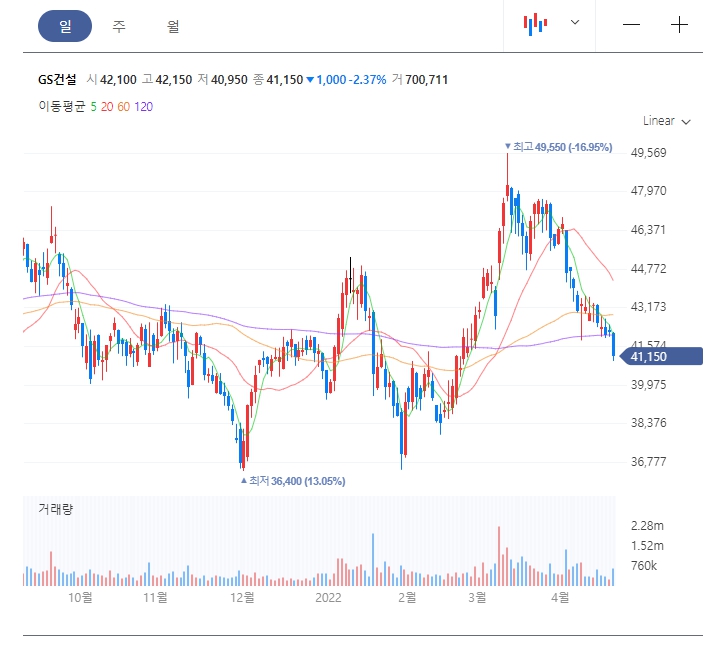
Task: Click the current price tag 41,150
Action: coord(661,356)
